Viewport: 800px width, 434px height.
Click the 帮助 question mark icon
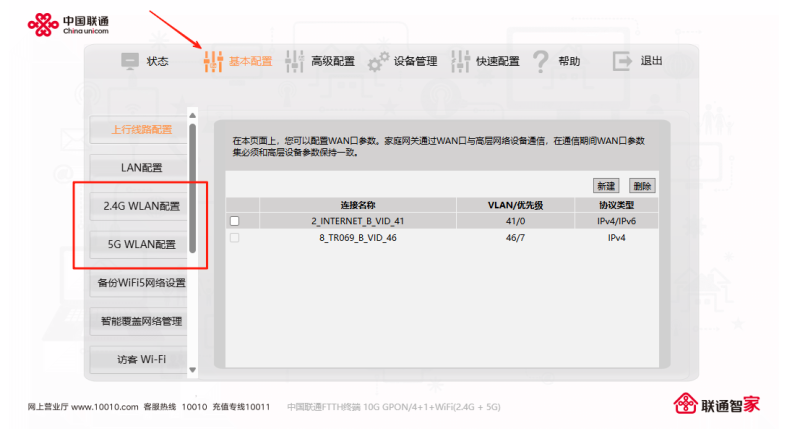[x=541, y=62]
